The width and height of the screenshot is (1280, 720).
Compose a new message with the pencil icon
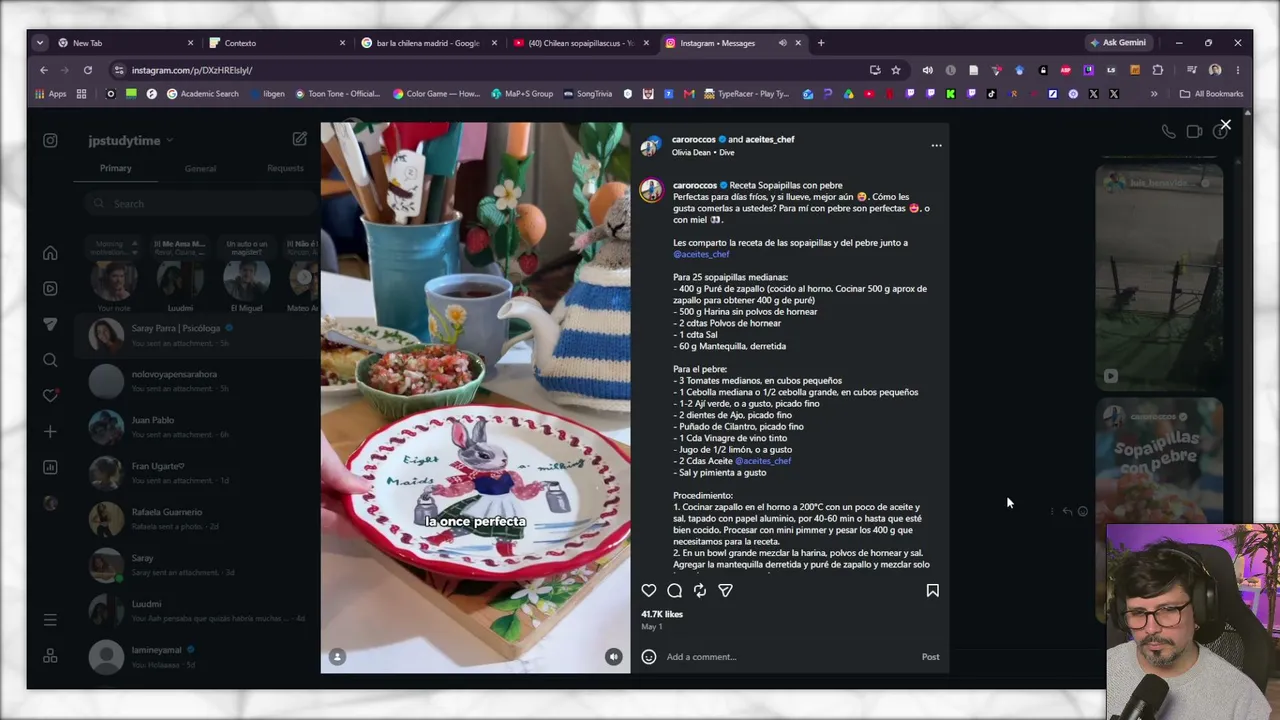[300, 139]
